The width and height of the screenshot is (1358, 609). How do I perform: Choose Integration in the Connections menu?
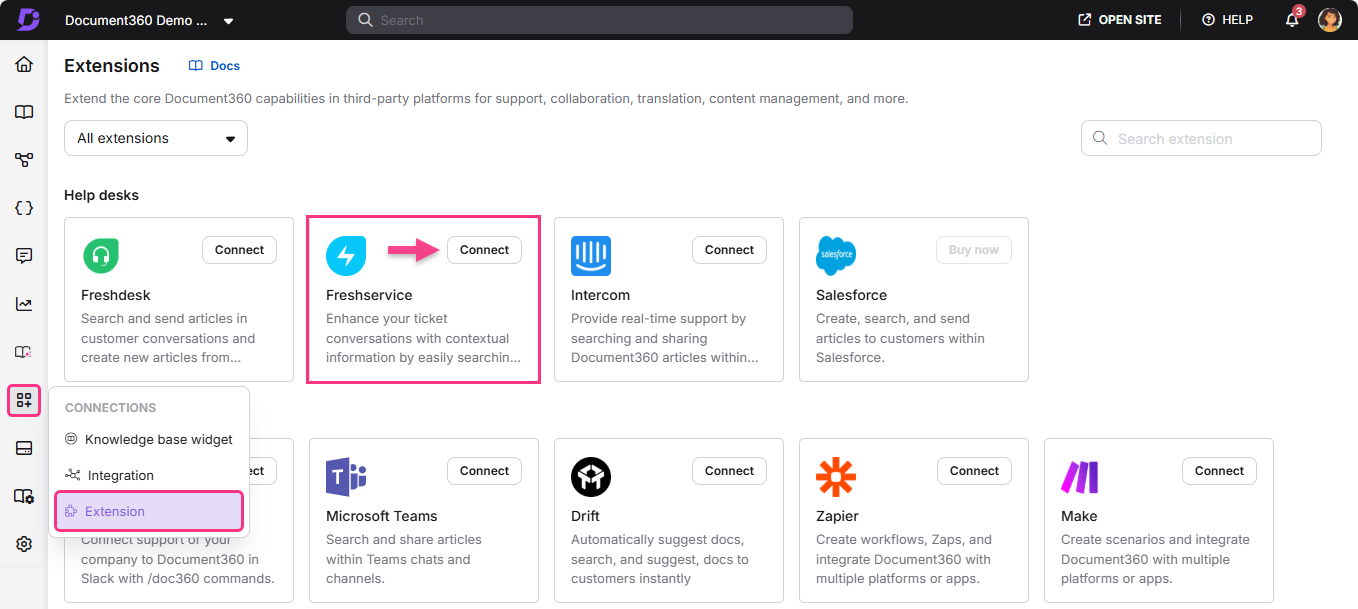(120, 475)
